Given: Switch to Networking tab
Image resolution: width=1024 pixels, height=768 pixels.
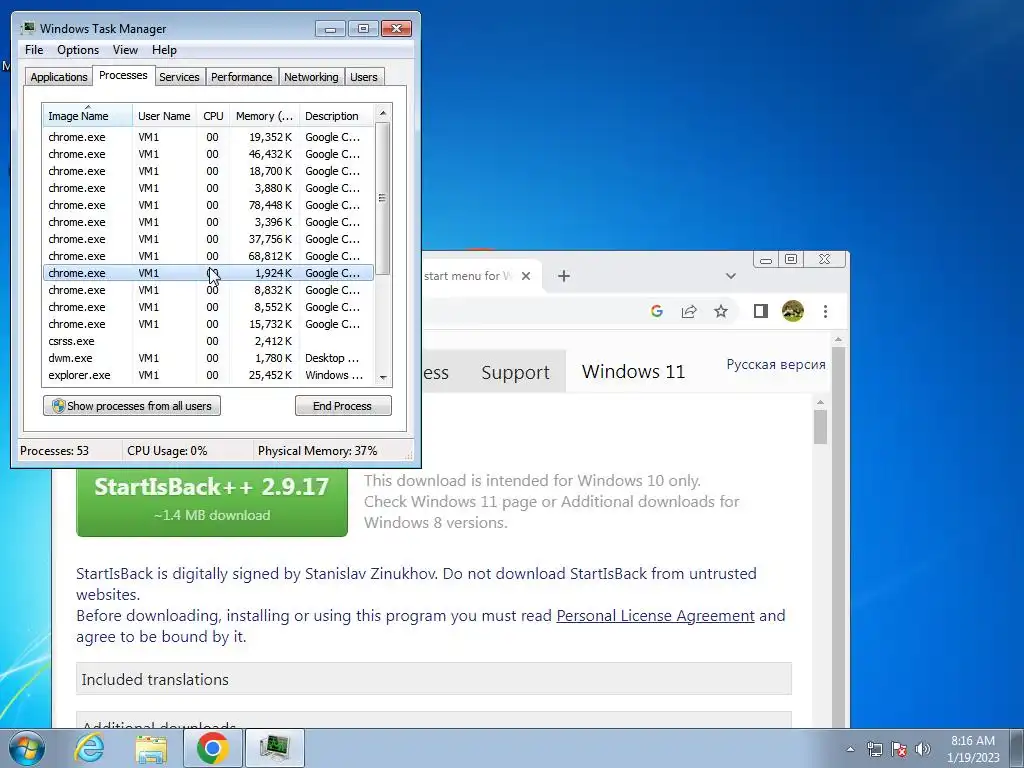Looking at the screenshot, I should 311,77.
